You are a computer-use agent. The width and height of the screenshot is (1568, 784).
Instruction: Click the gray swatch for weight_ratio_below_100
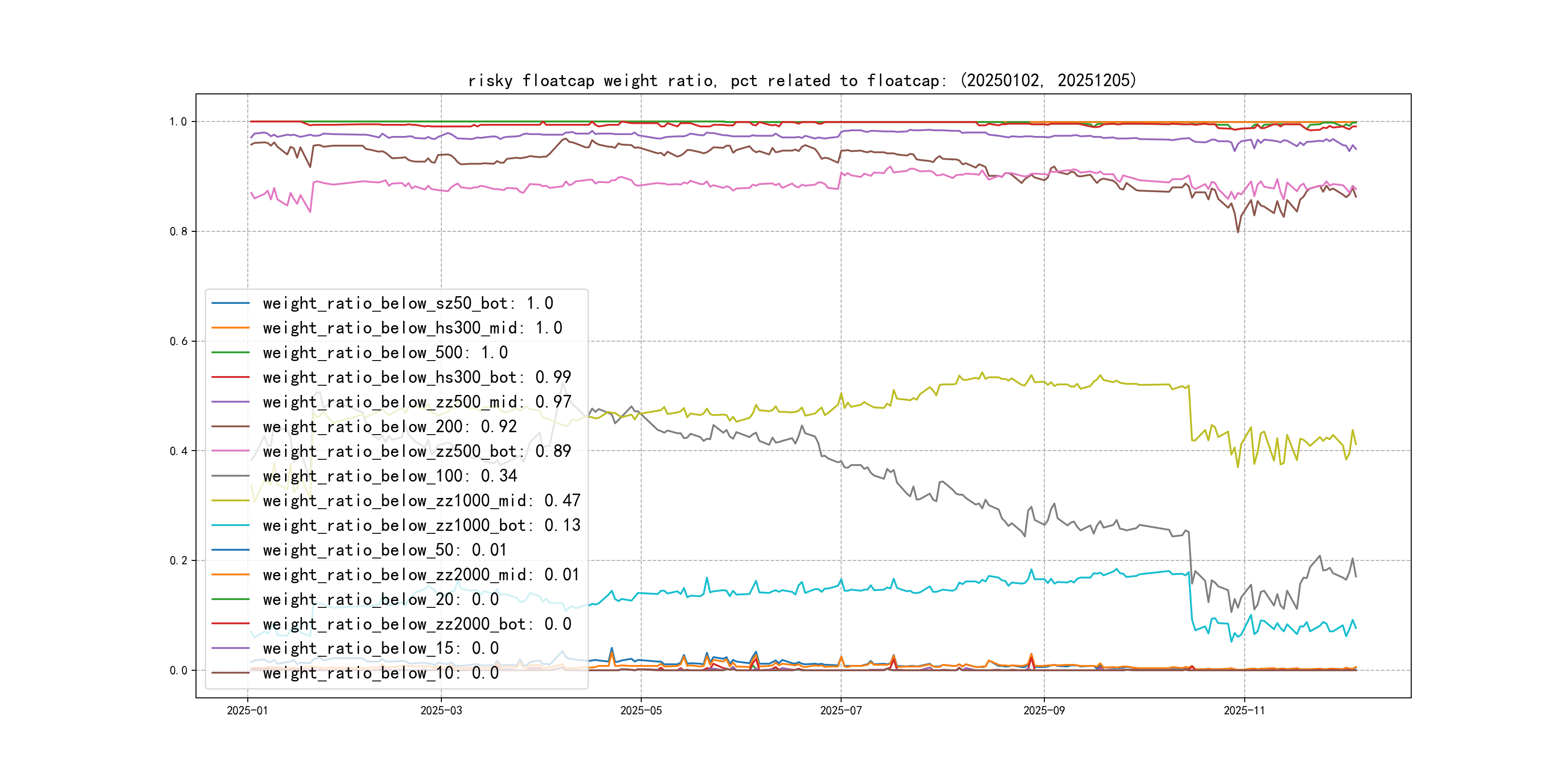(x=230, y=476)
